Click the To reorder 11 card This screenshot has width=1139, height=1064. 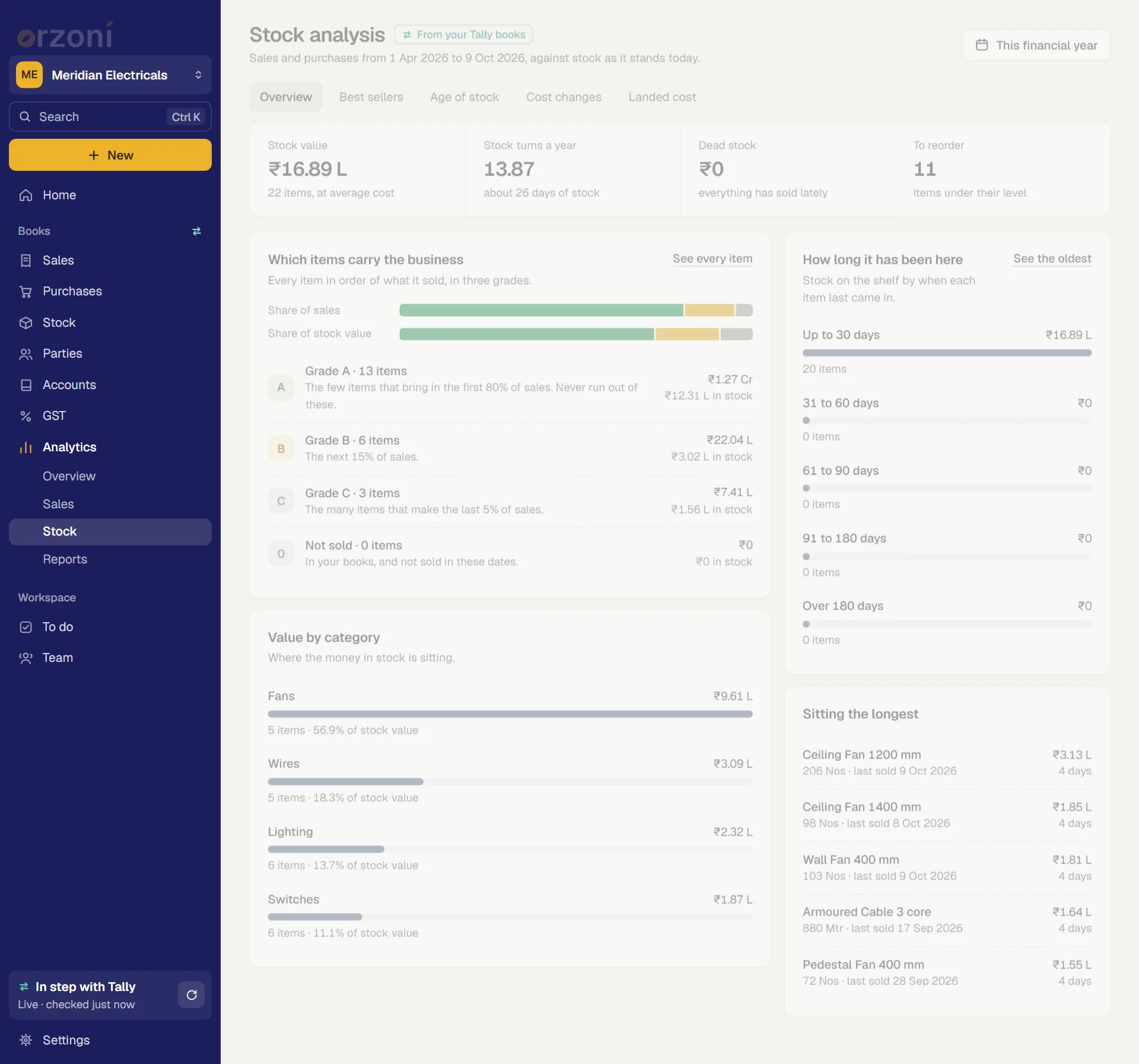[x=1003, y=170]
